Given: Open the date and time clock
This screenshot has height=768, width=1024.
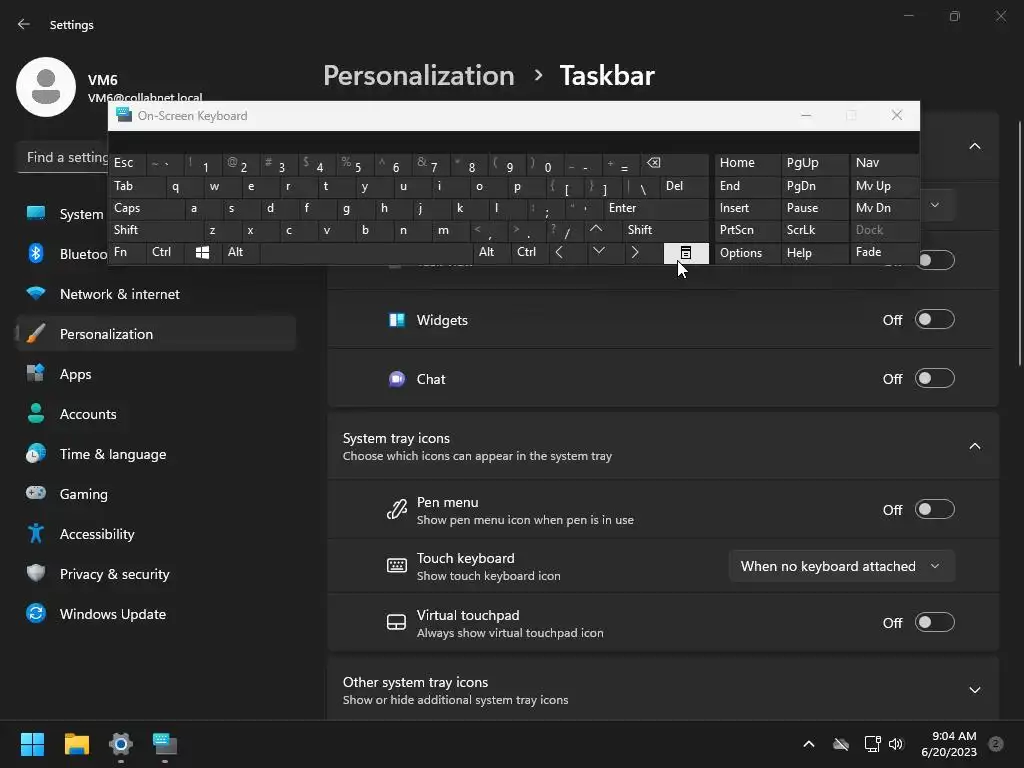Looking at the screenshot, I should 949,744.
